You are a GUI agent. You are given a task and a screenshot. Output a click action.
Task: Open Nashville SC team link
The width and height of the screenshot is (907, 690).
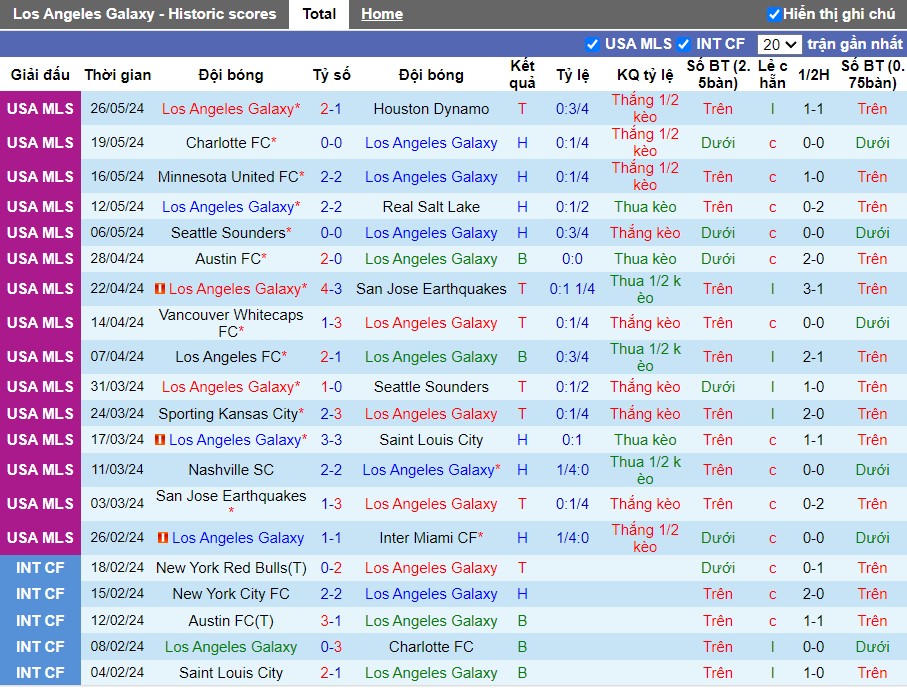click(231, 470)
